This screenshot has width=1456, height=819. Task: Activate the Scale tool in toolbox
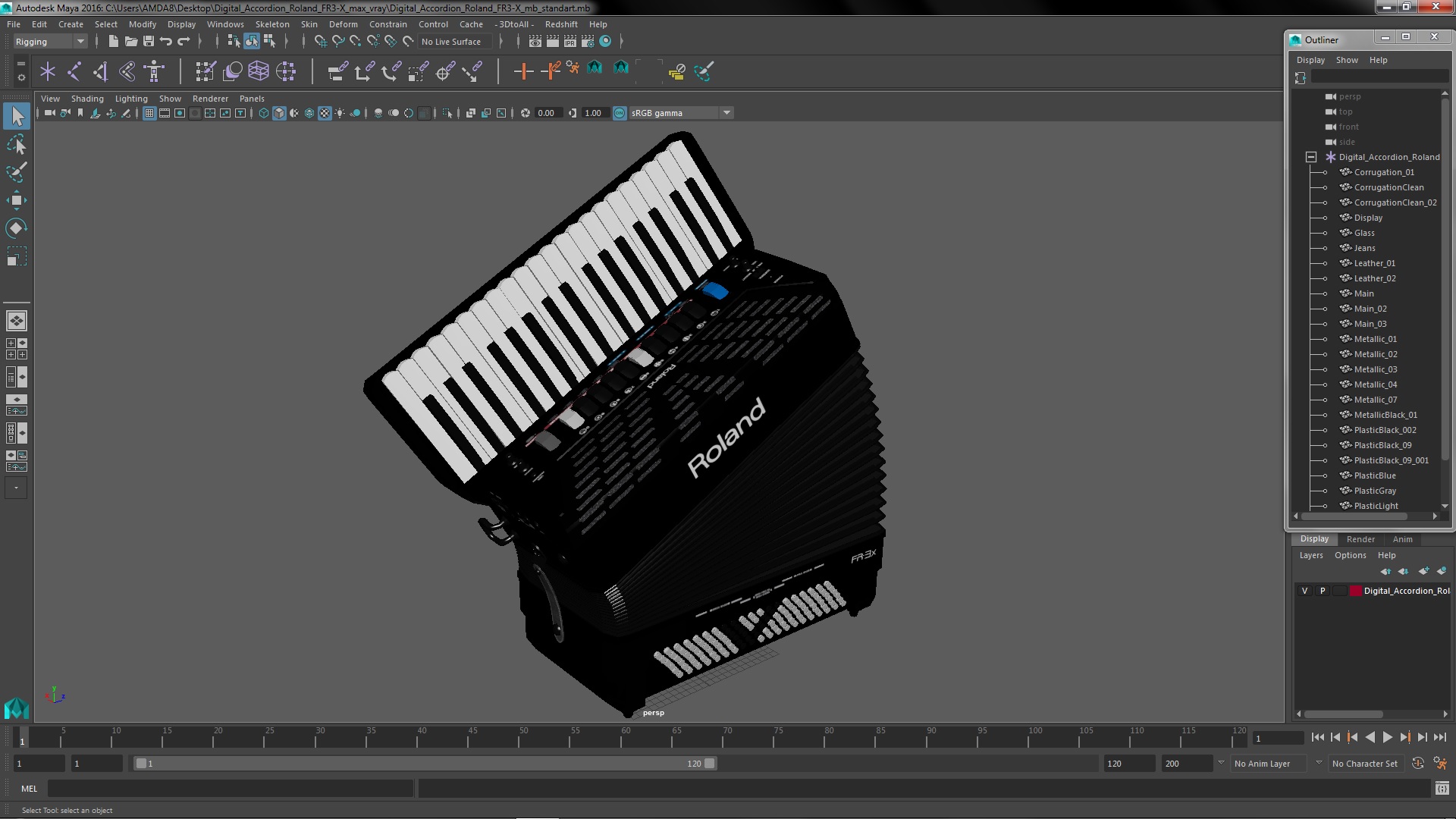(x=17, y=256)
